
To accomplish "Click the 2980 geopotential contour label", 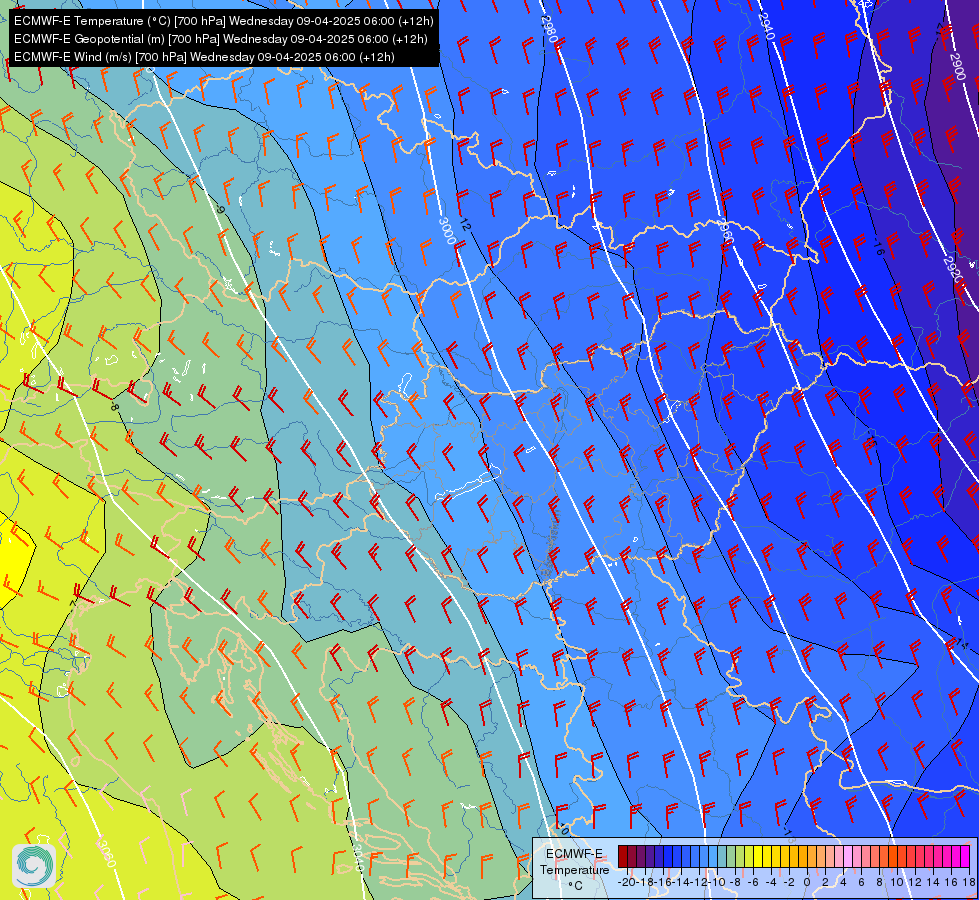I will [549, 28].
